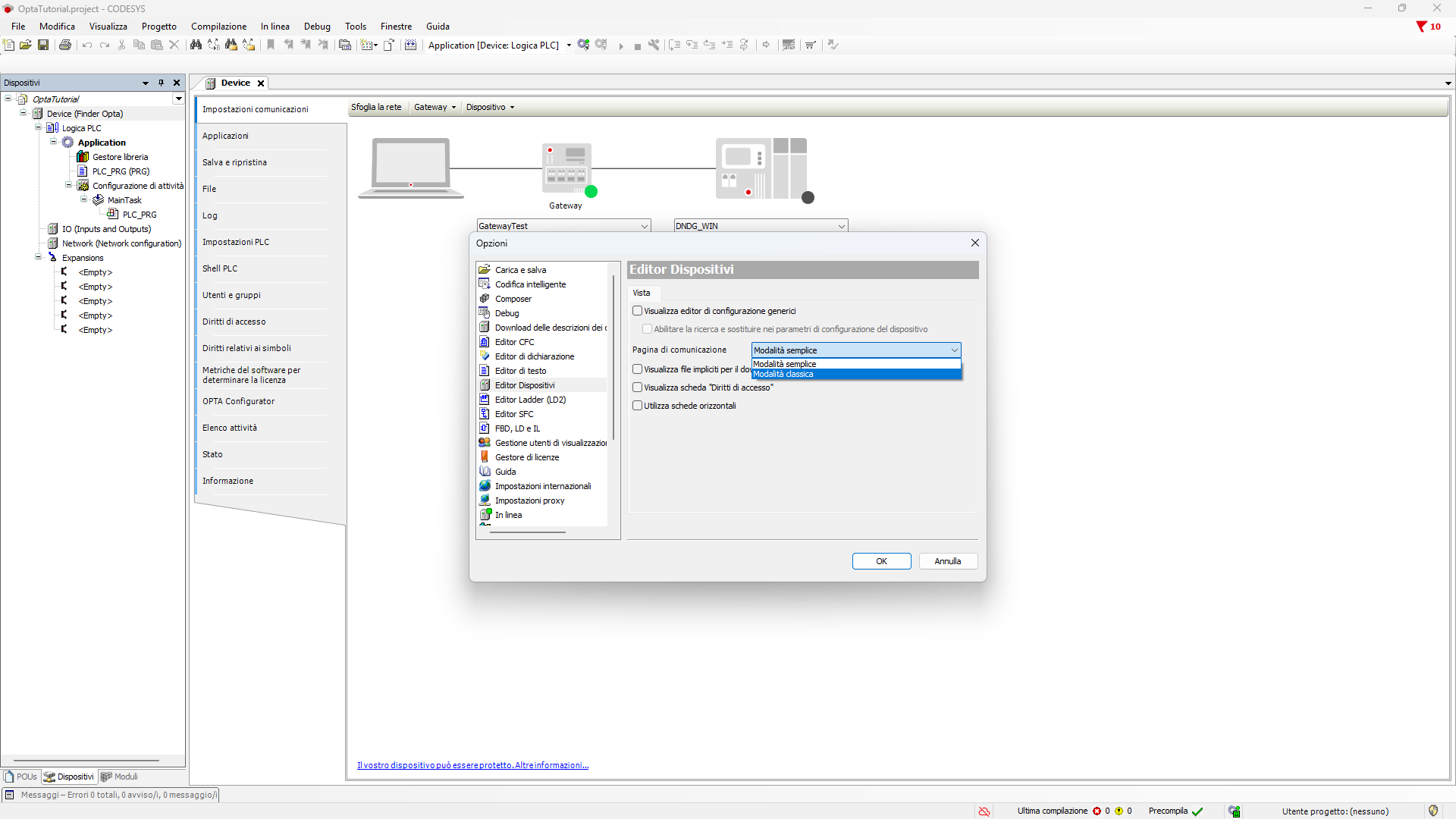
Task: Collapse the Application tree node
Action: 54,142
